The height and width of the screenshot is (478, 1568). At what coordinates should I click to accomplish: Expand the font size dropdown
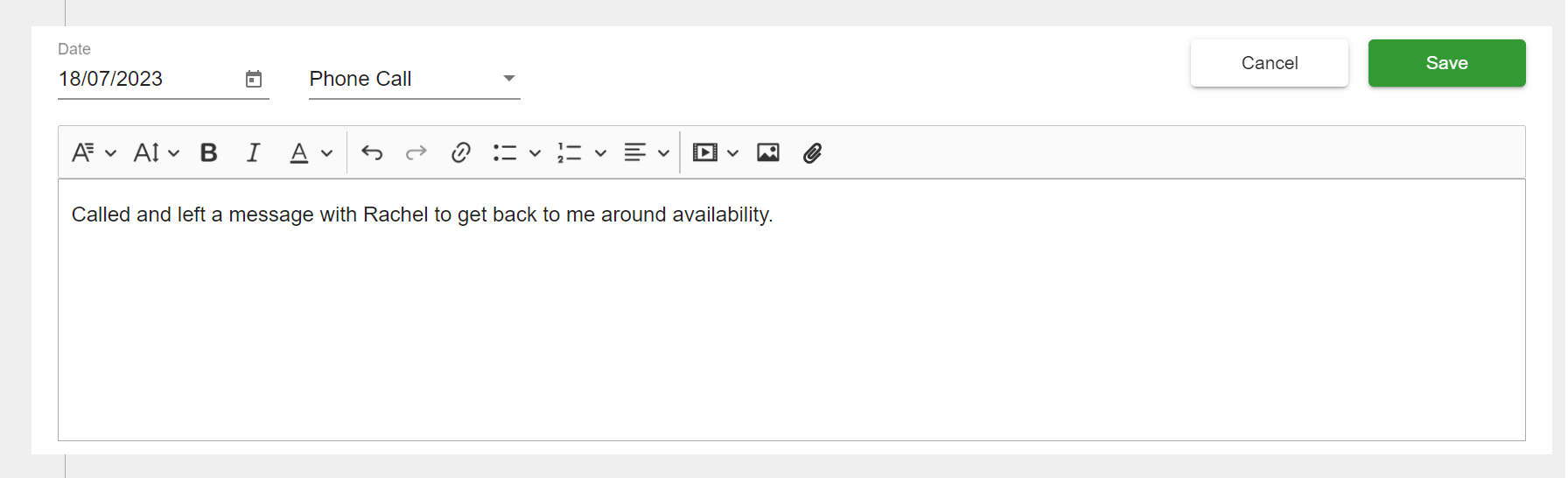coord(156,153)
